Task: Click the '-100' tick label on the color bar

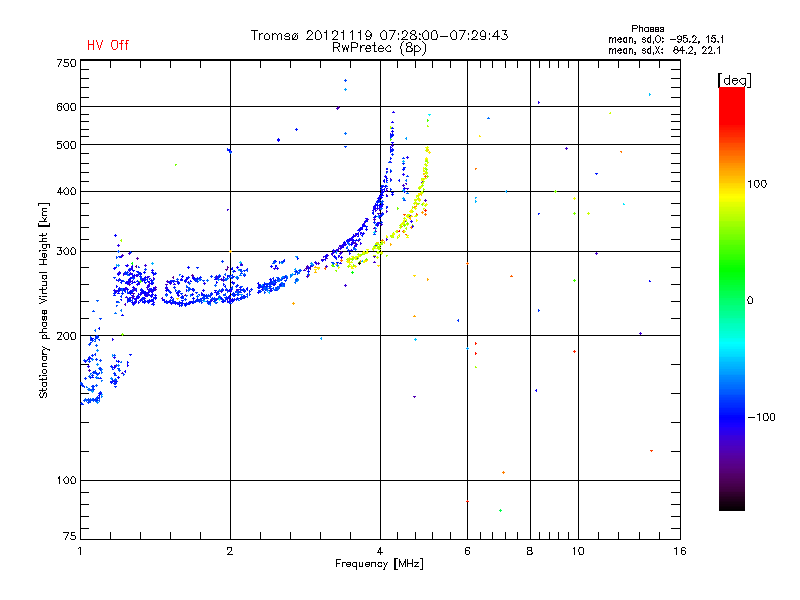Action: (x=761, y=417)
